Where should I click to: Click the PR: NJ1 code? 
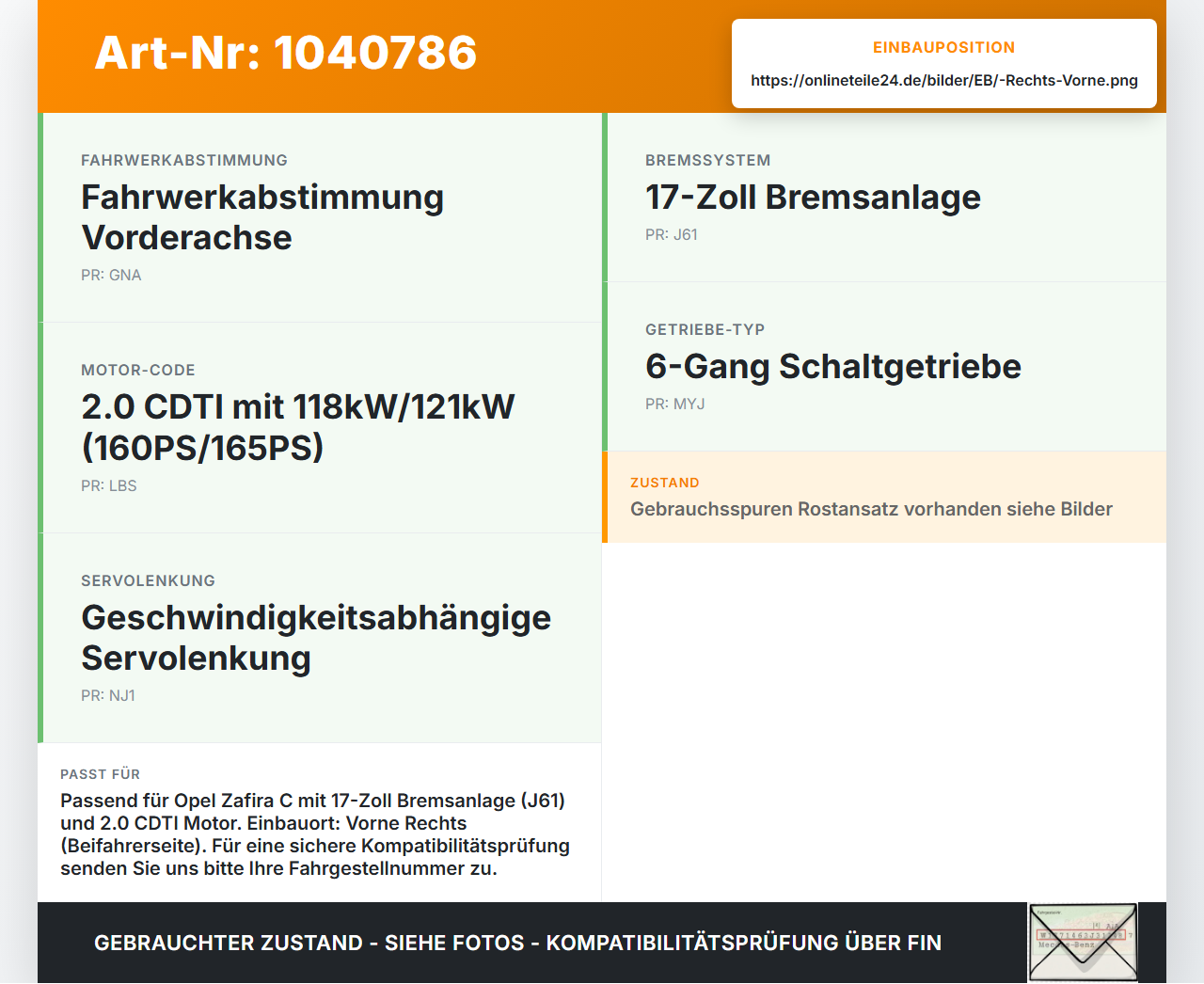[108, 695]
